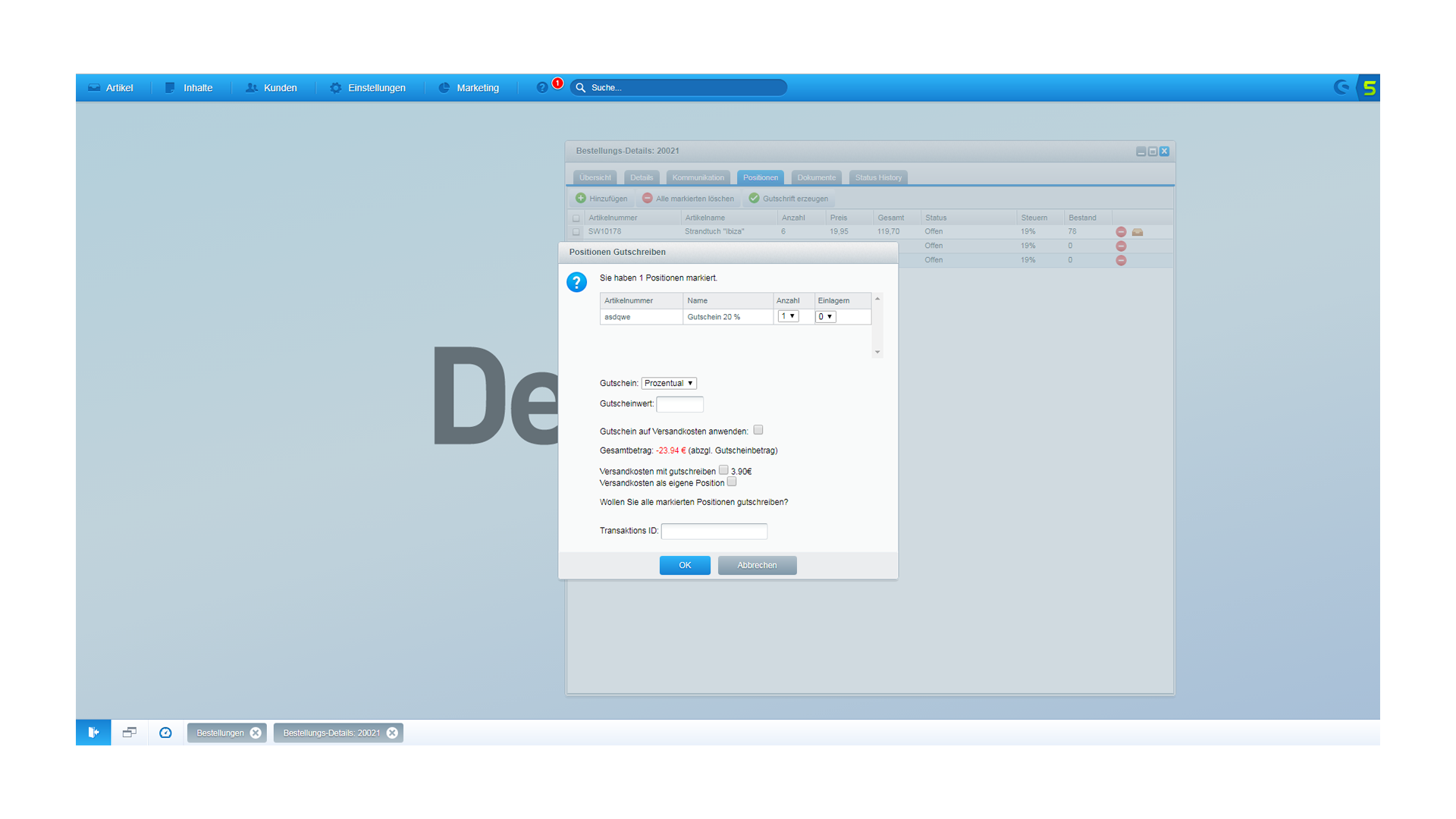The height and width of the screenshot is (819, 1456).
Task: Click the third row red delete icon
Action: [1121, 260]
